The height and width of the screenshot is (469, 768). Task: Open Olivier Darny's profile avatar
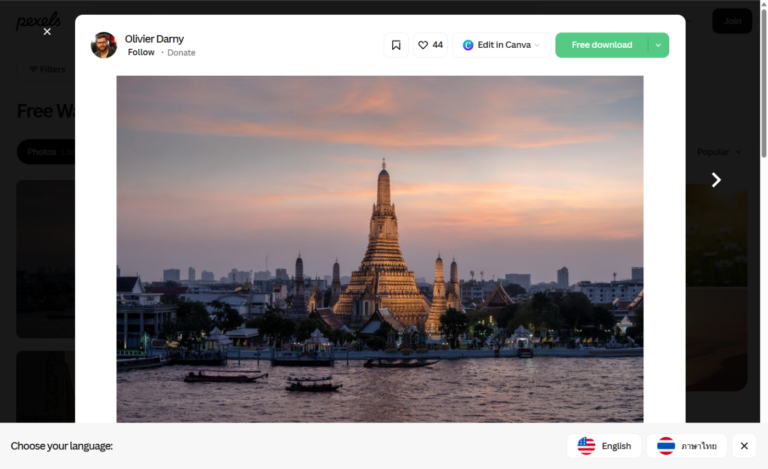coord(104,45)
